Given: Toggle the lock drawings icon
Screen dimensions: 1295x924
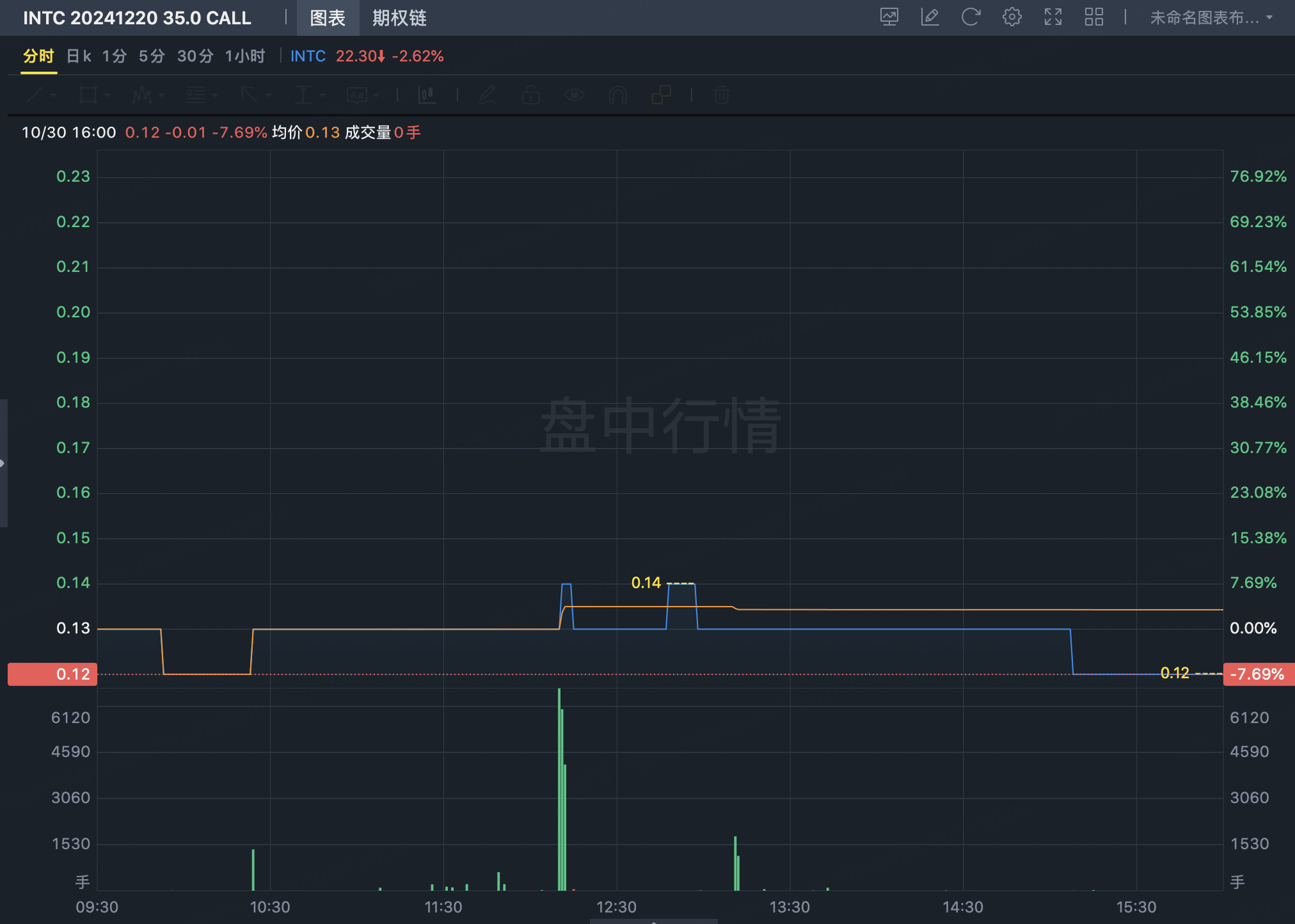Looking at the screenshot, I should (530, 95).
